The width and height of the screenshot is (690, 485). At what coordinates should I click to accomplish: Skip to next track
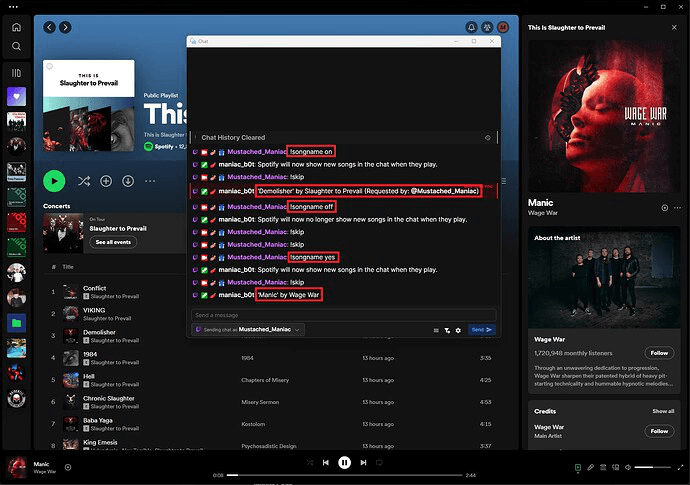click(x=363, y=463)
